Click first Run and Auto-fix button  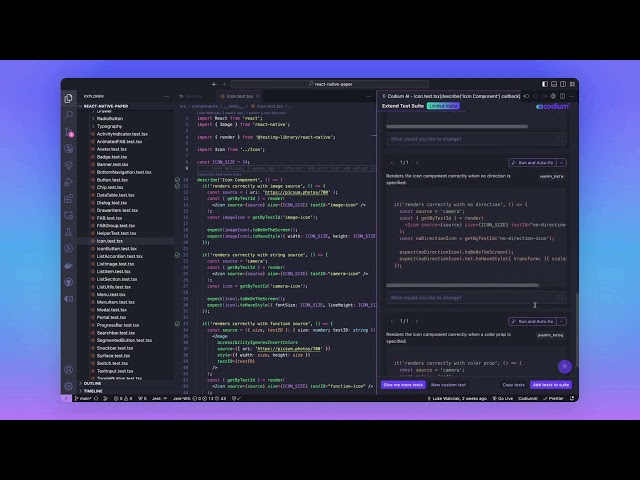click(x=533, y=162)
